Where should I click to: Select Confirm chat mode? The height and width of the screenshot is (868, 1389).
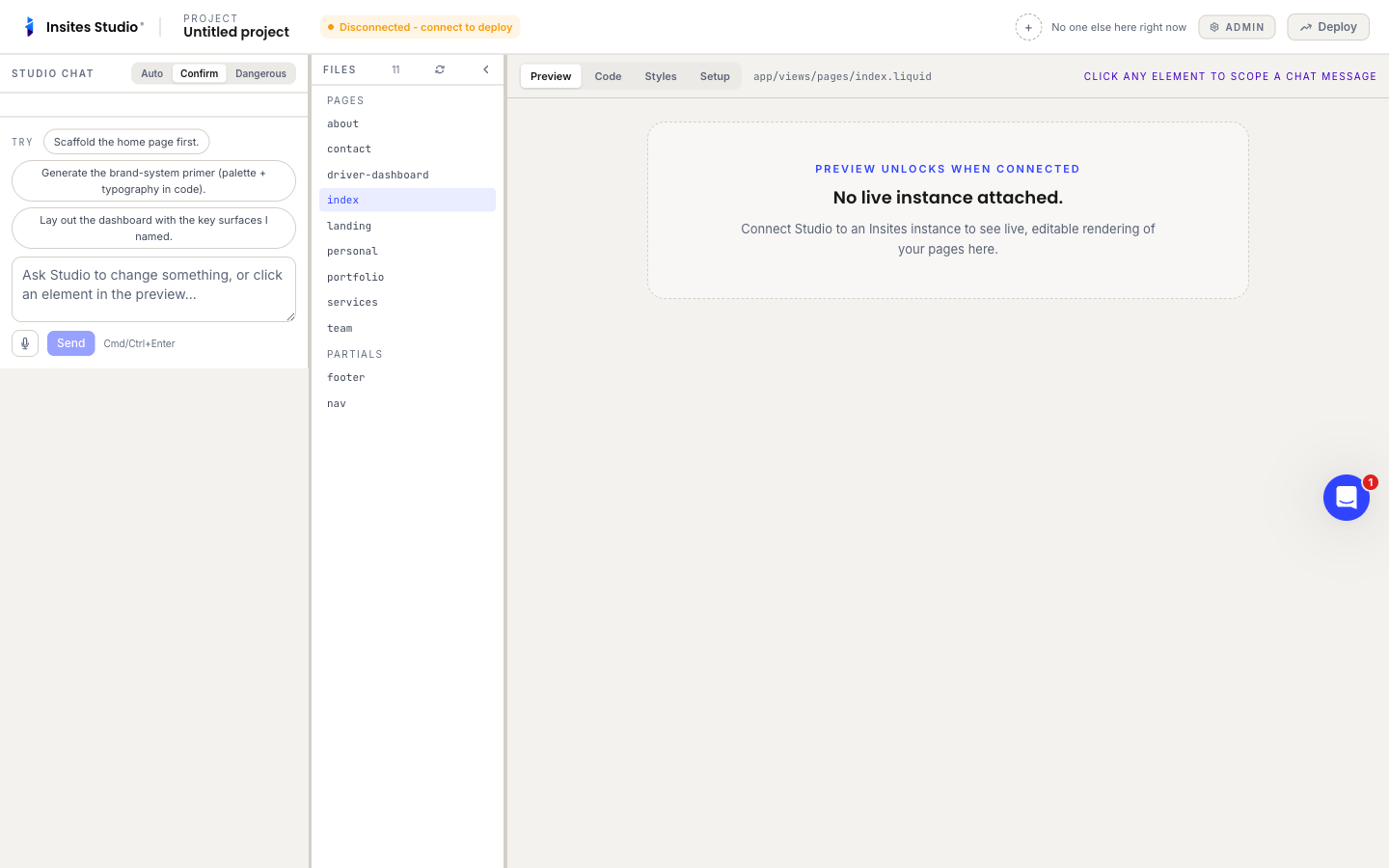point(200,73)
